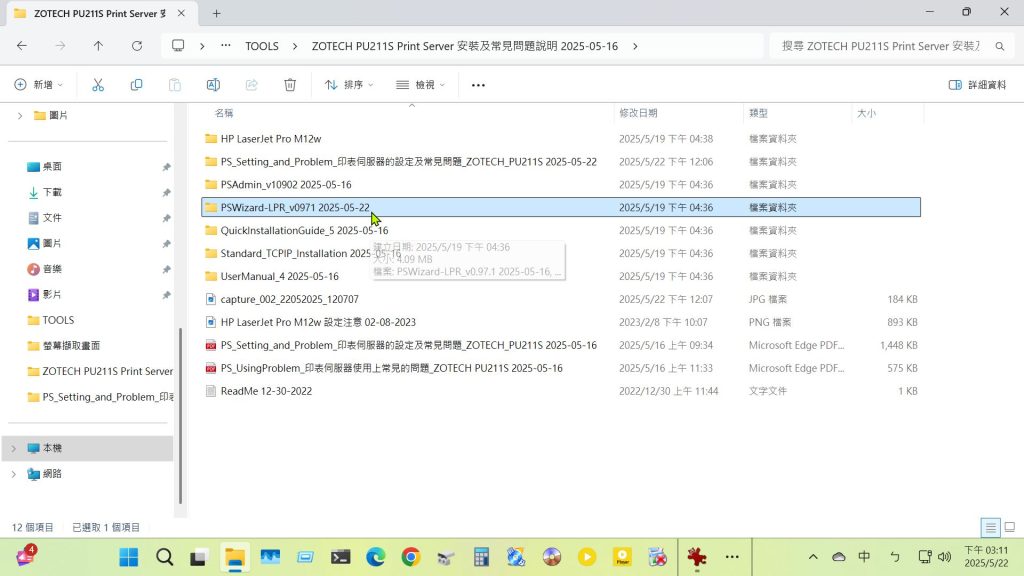Sort by the Date modified column header
1024x576 pixels.
(x=638, y=113)
